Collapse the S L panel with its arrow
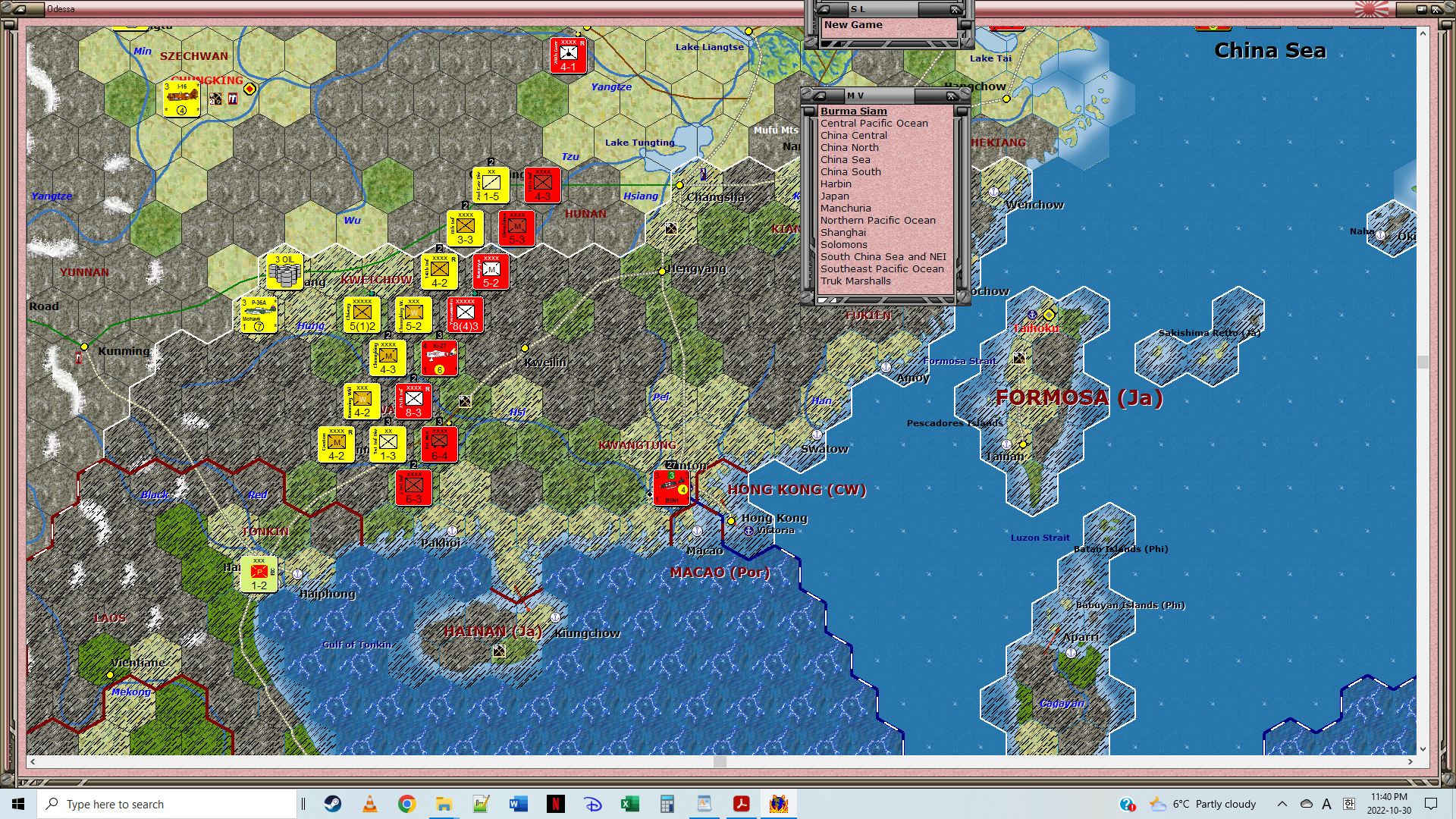Image resolution: width=1456 pixels, height=819 pixels. click(824, 10)
